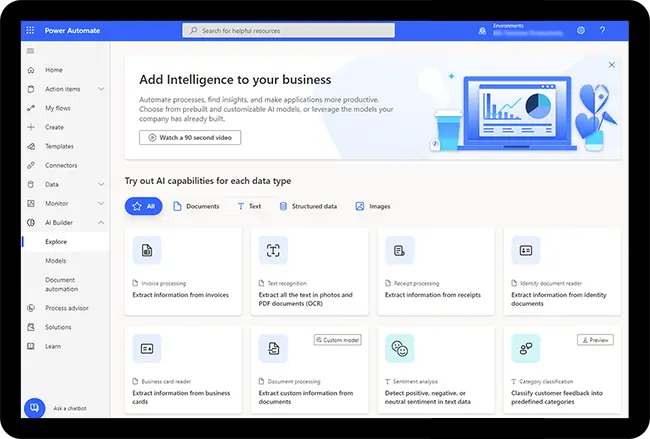Expand the Action items chevron
Screen dimensions: 650x439
click(101, 89)
